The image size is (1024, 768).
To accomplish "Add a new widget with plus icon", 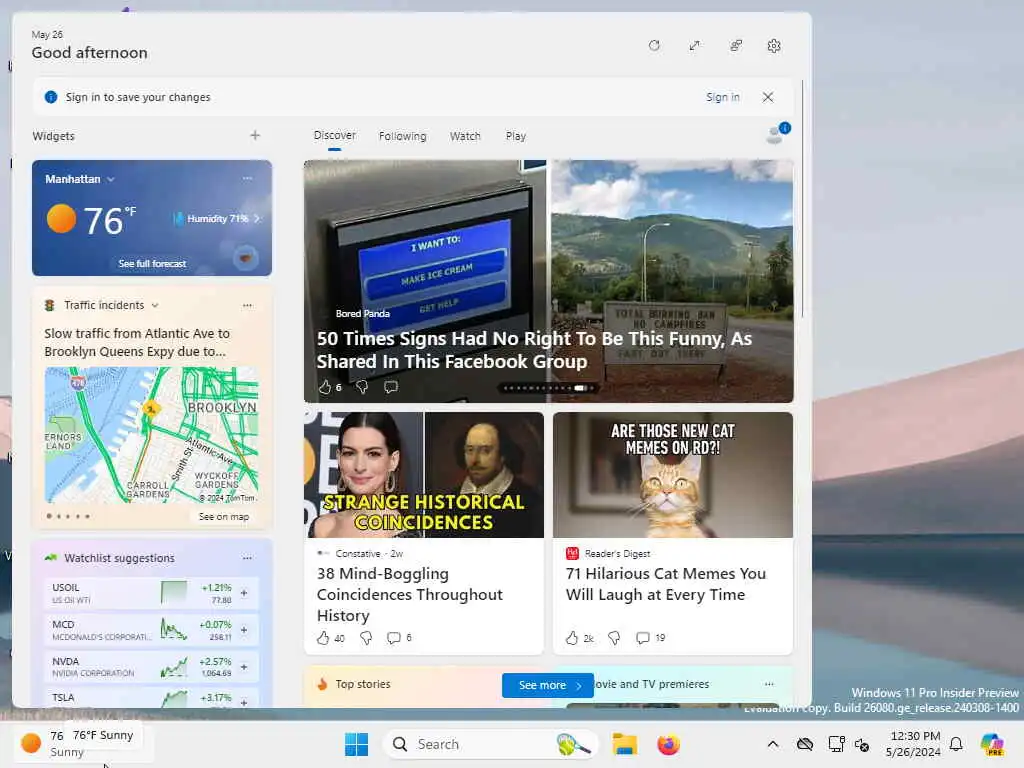I will pyautogui.click(x=255, y=135).
